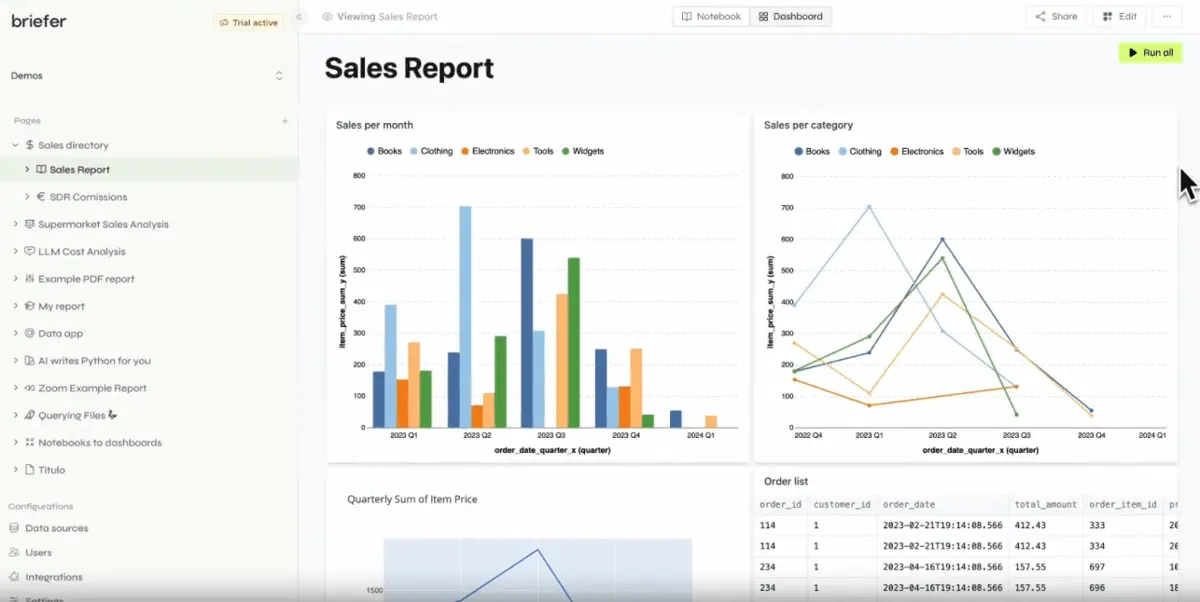Open Supermarket Sales Analysis page
This screenshot has height=602, width=1200.
click(x=103, y=224)
